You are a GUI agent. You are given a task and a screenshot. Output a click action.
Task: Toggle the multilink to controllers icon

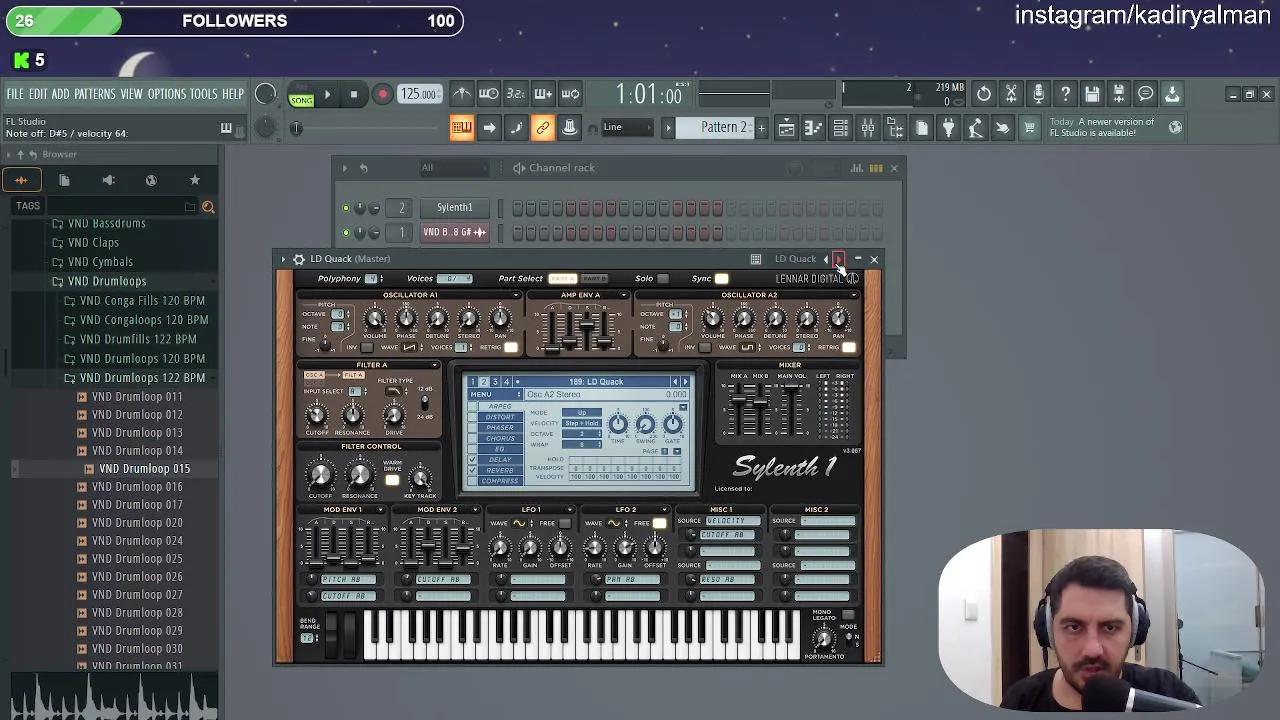542,128
